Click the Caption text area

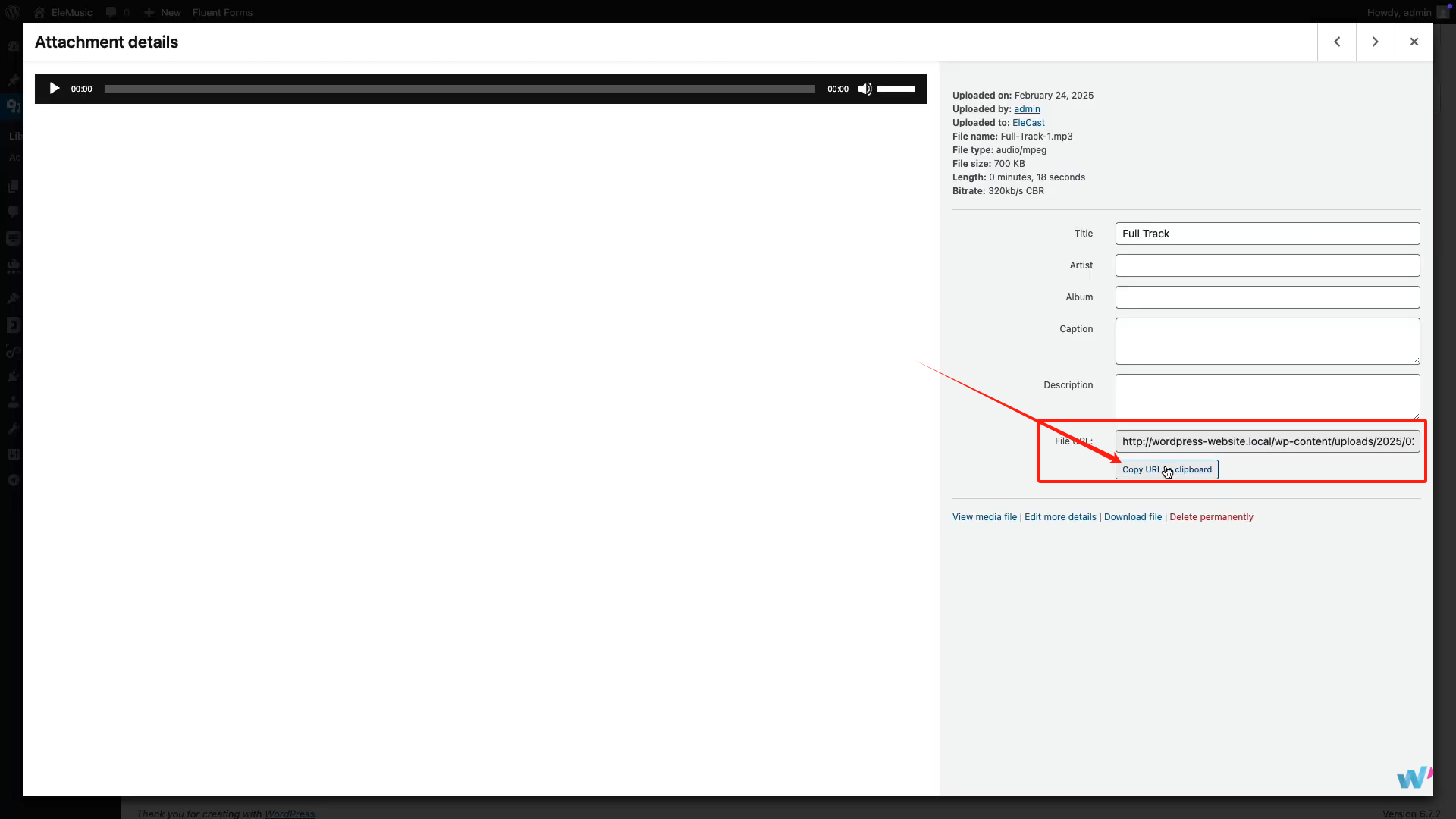point(1266,341)
